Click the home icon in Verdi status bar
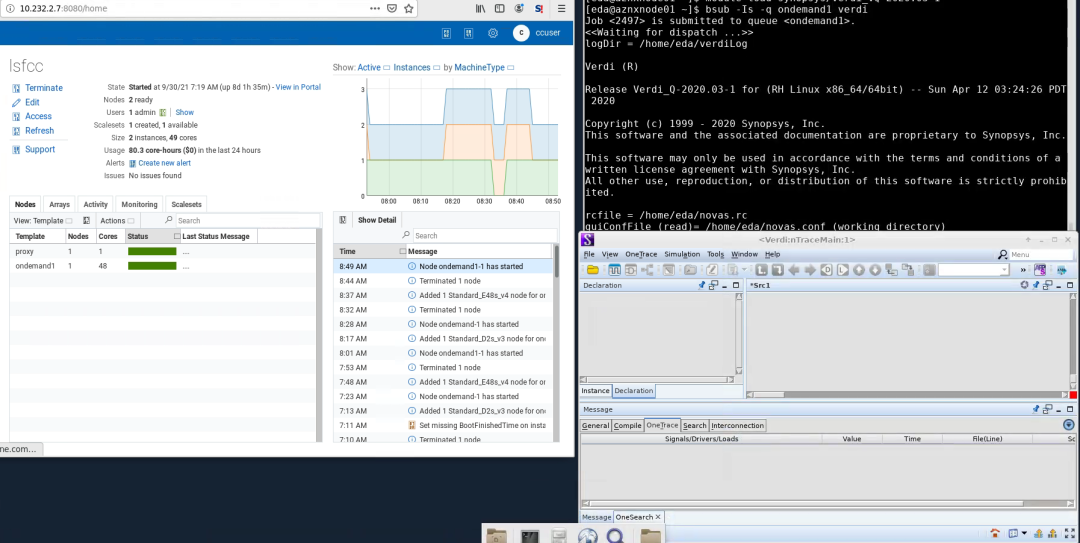Screen dimensions: 1080x543 [995, 533]
